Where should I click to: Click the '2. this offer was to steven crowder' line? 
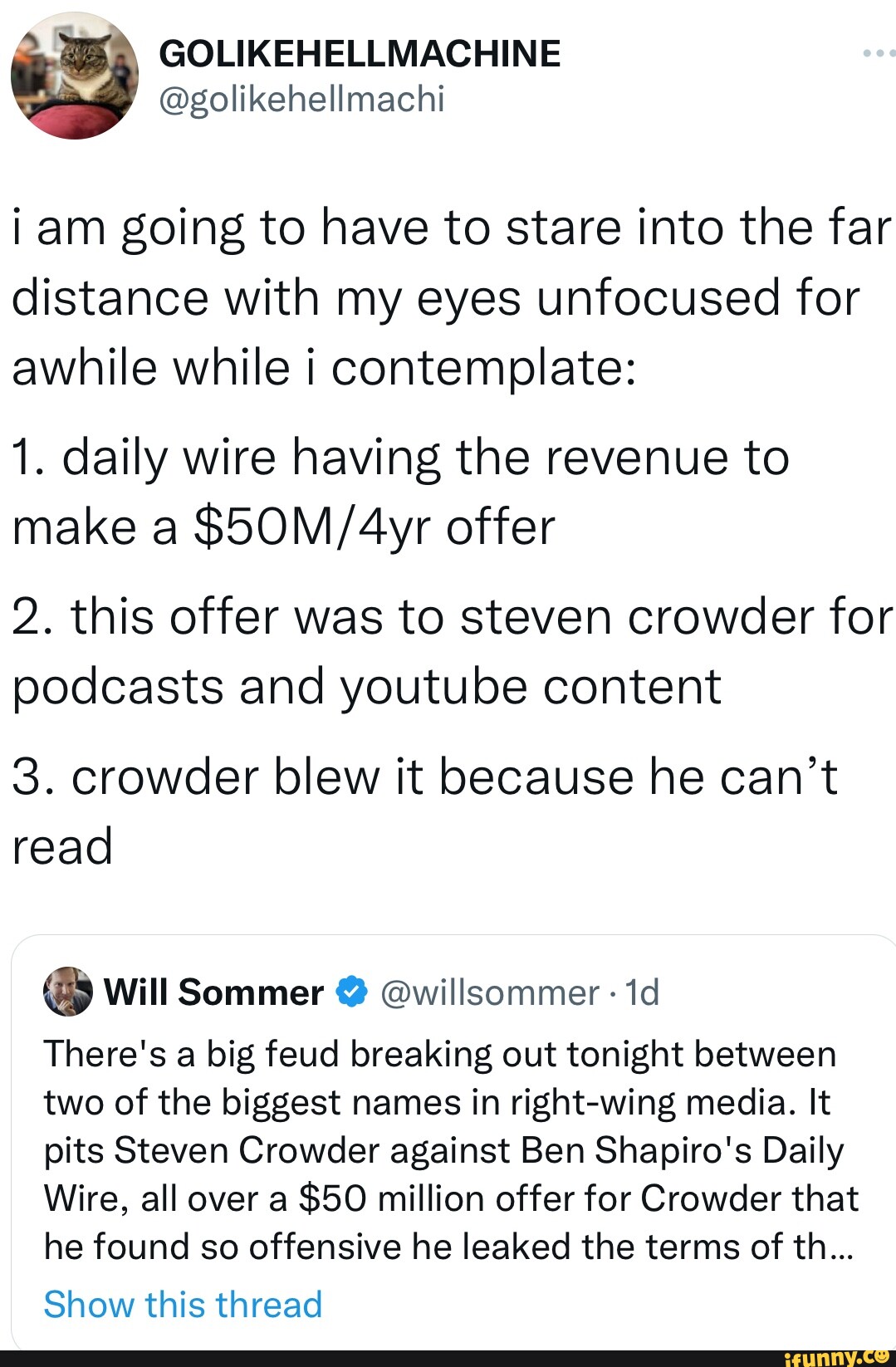(453, 617)
